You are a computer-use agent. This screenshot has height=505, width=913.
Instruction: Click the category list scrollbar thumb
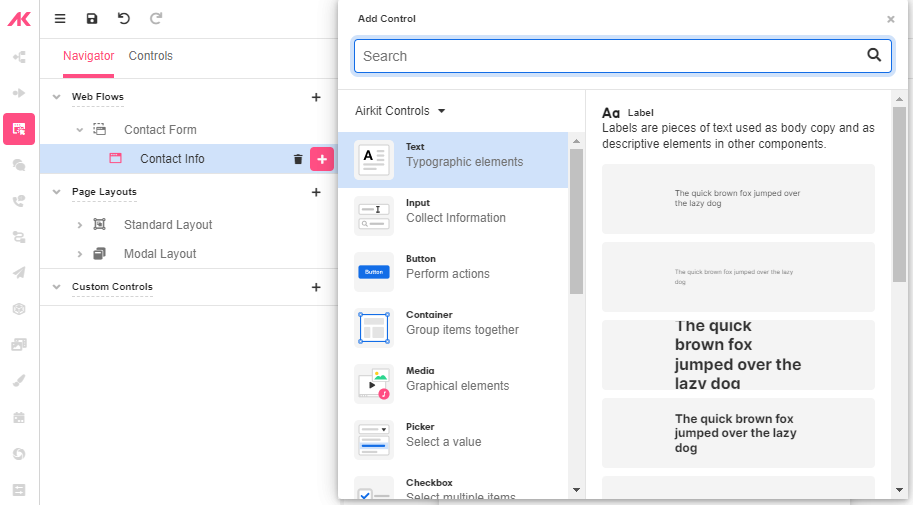[x=576, y=221]
